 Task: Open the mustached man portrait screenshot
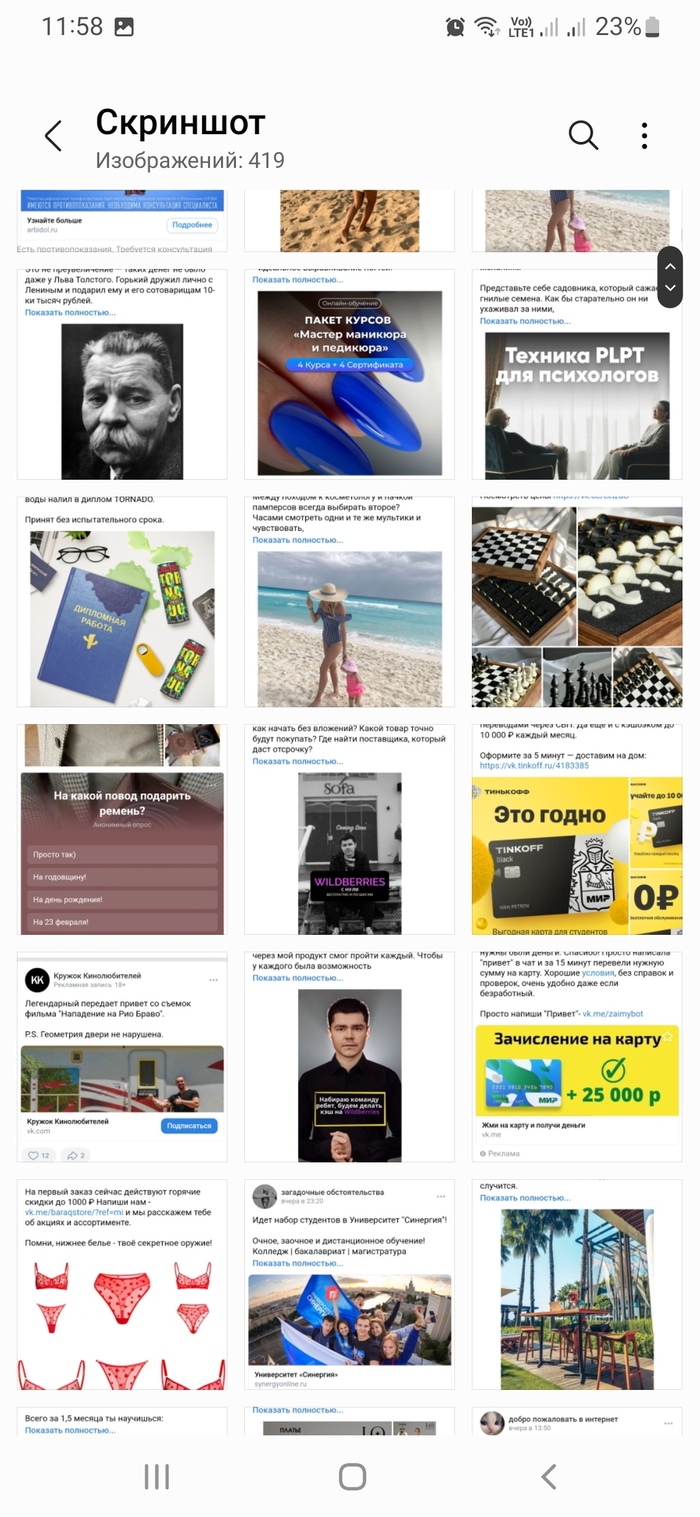pyautogui.click(x=122, y=375)
